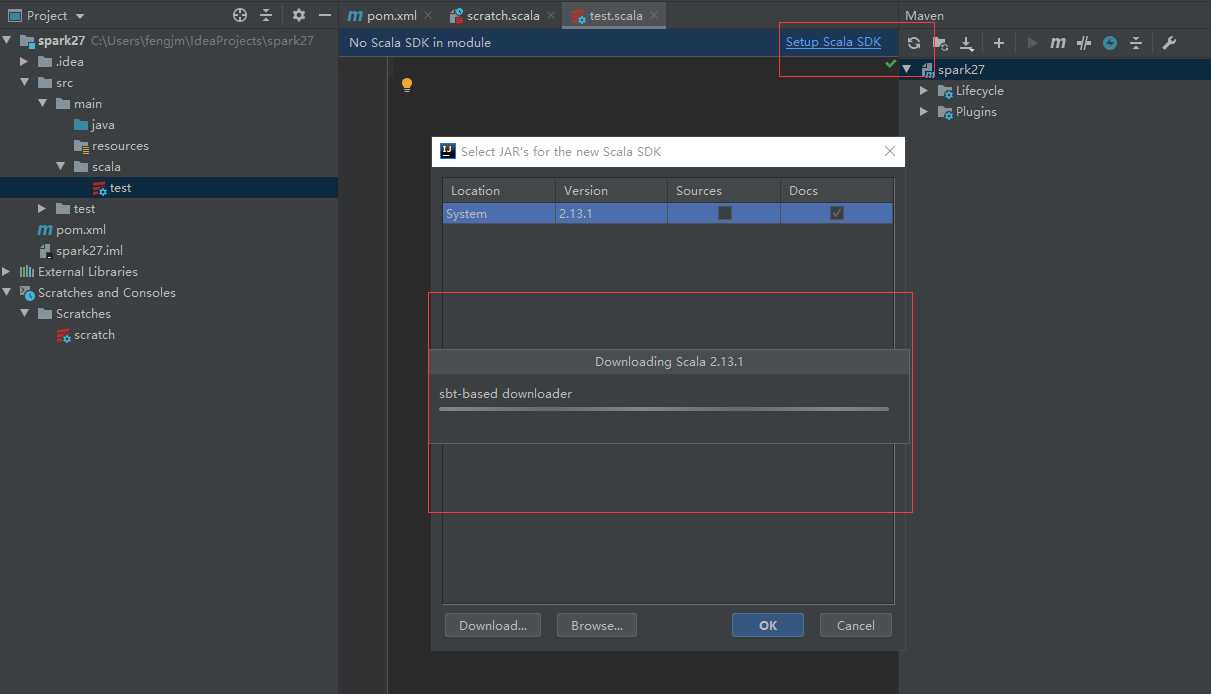The width and height of the screenshot is (1211, 694).
Task: Click the sbt-based downloader progress bar
Action: click(x=664, y=409)
